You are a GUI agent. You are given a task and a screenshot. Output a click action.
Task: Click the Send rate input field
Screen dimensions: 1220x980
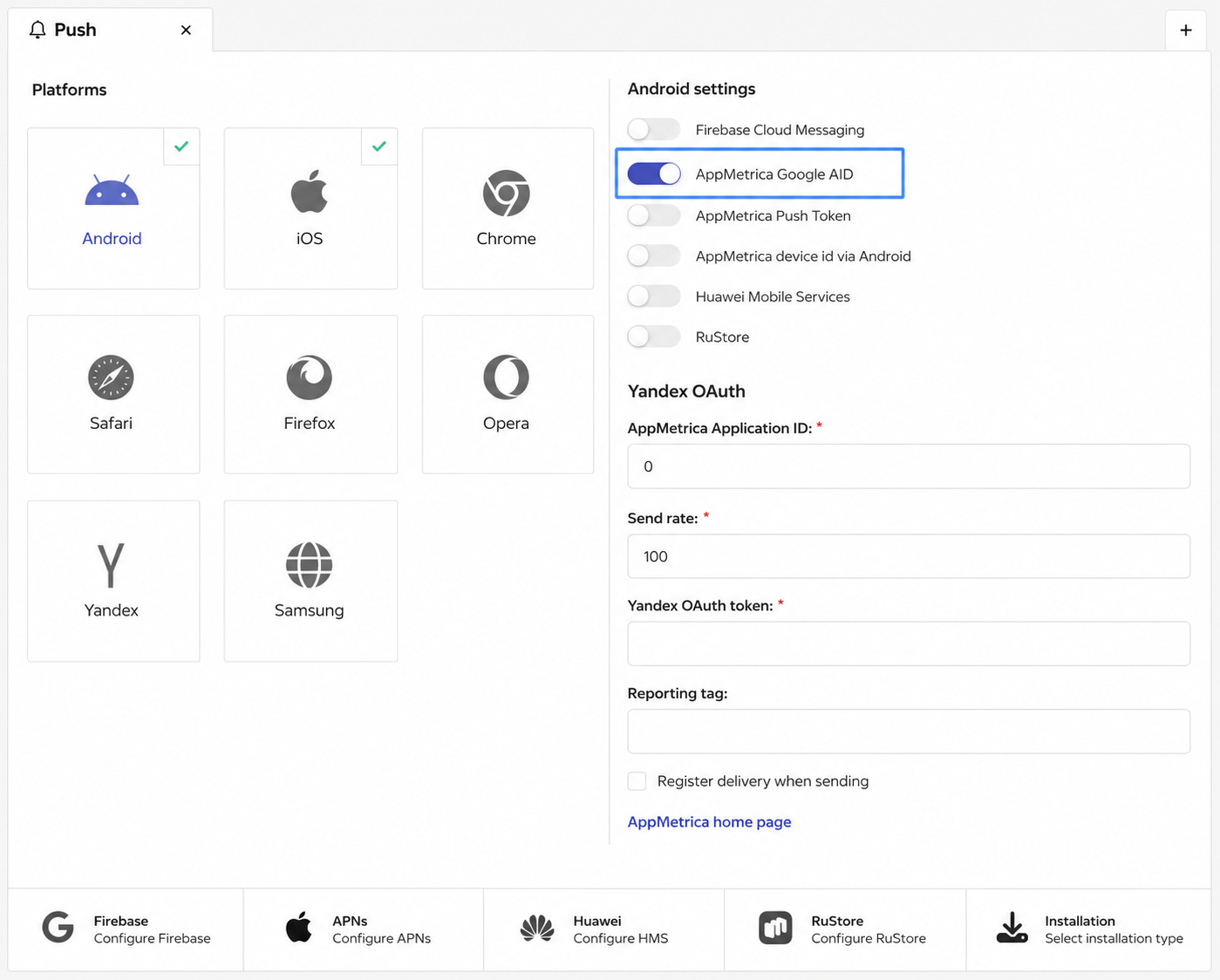pos(909,556)
